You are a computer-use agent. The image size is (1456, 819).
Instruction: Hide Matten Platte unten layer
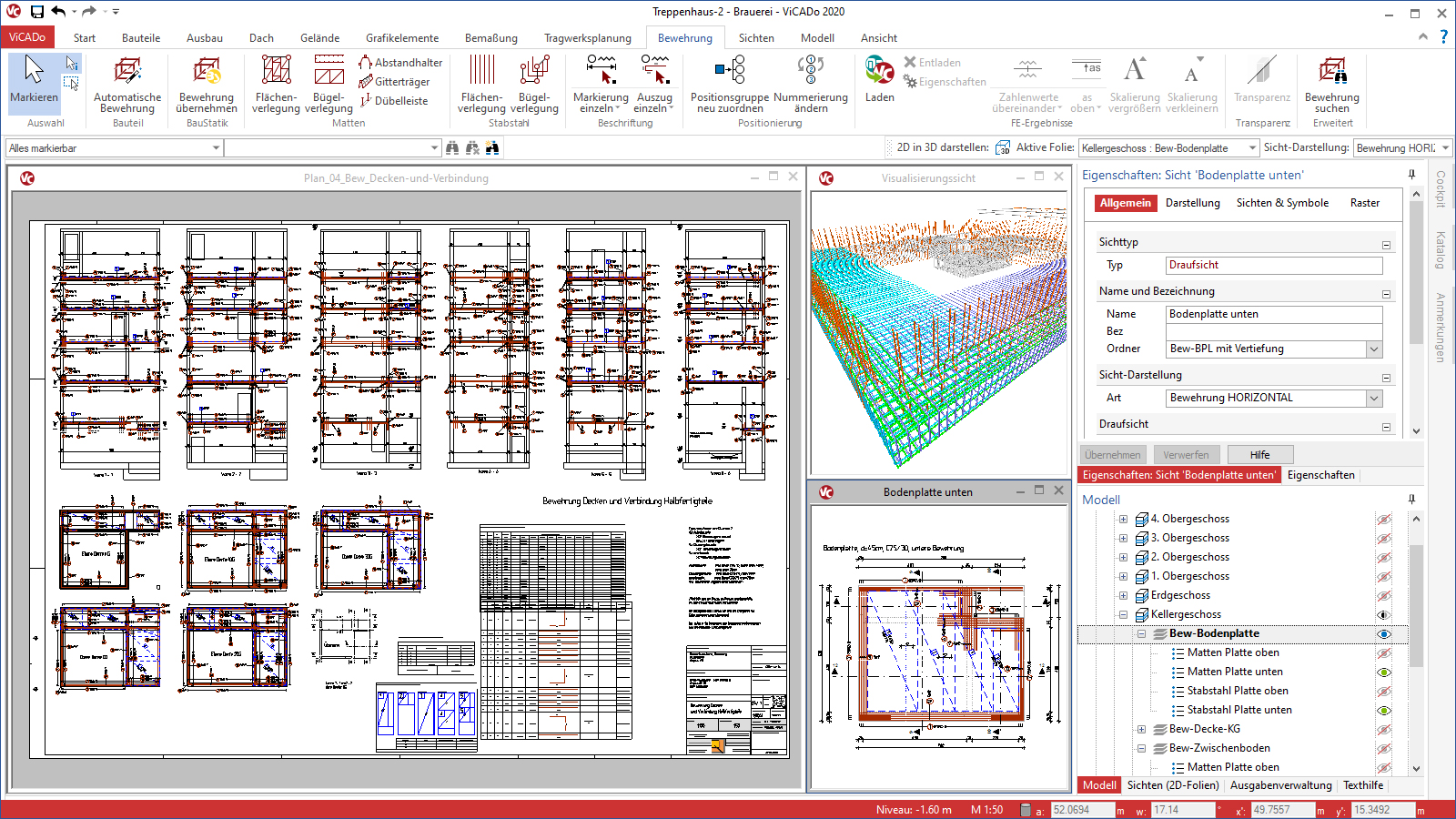(x=1384, y=672)
